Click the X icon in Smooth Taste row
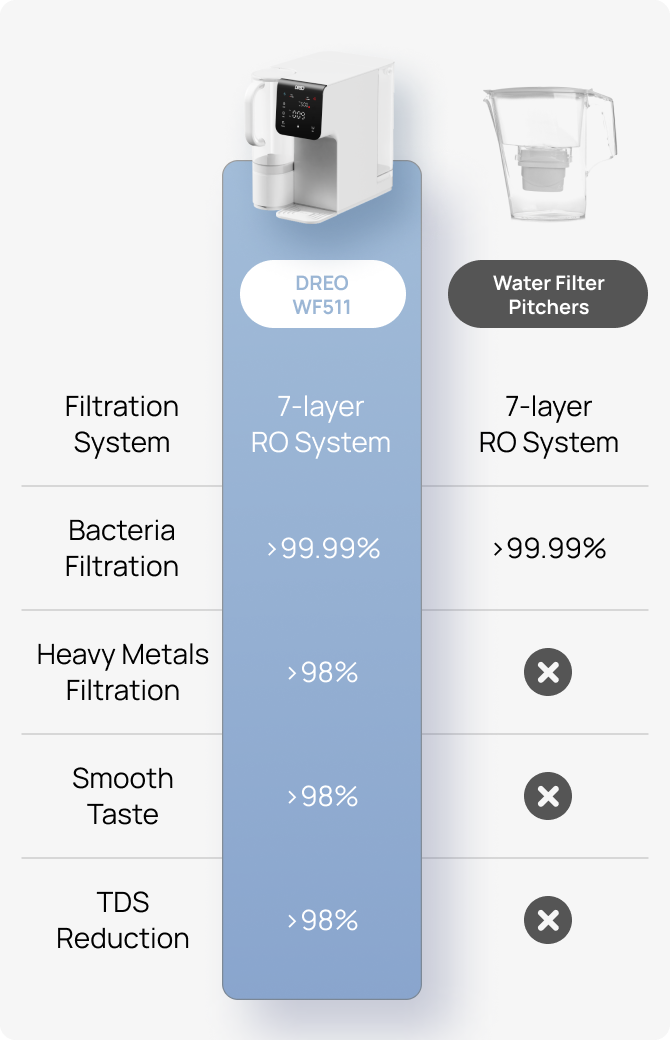 pos(548,796)
